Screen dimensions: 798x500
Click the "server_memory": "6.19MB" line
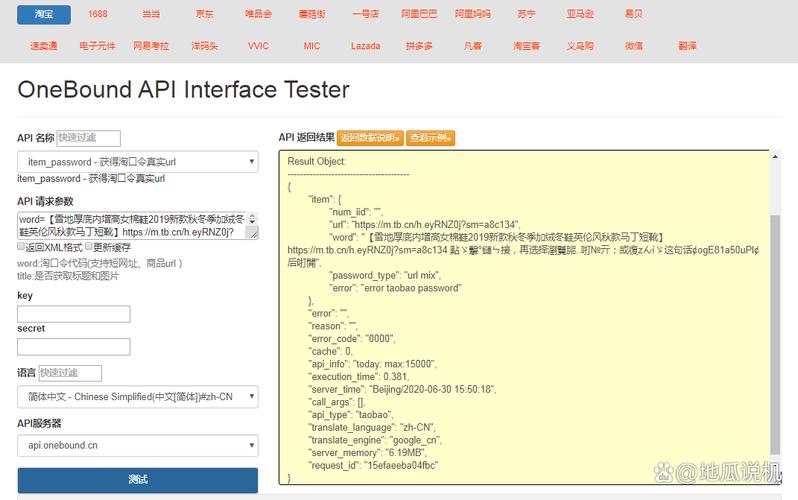(x=367, y=453)
